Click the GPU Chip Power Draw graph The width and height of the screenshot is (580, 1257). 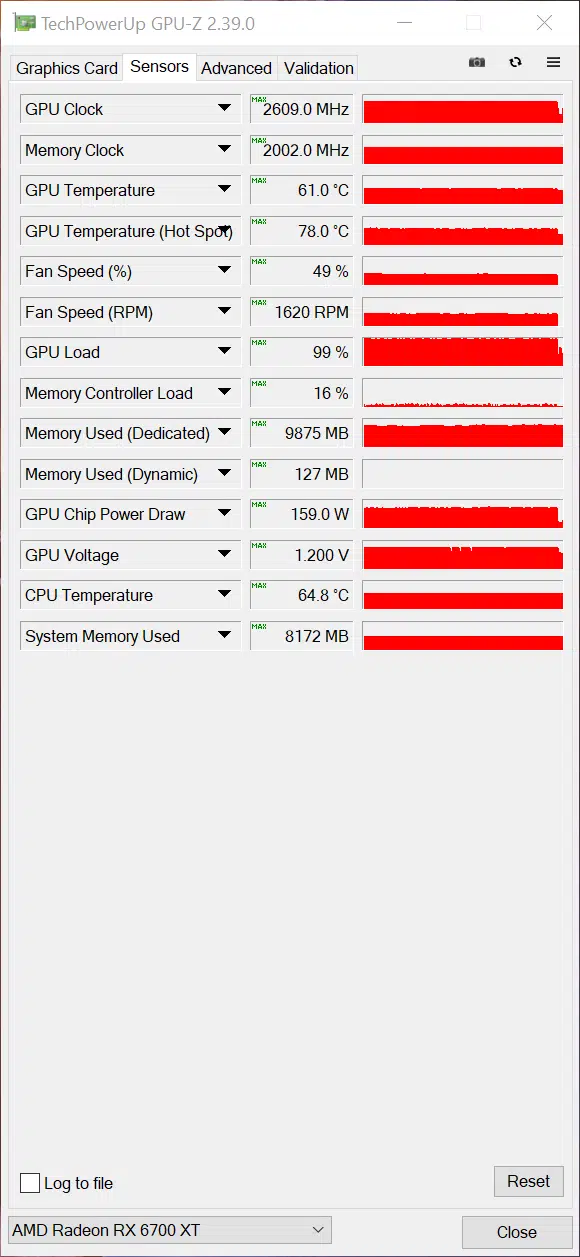(463, 515)
